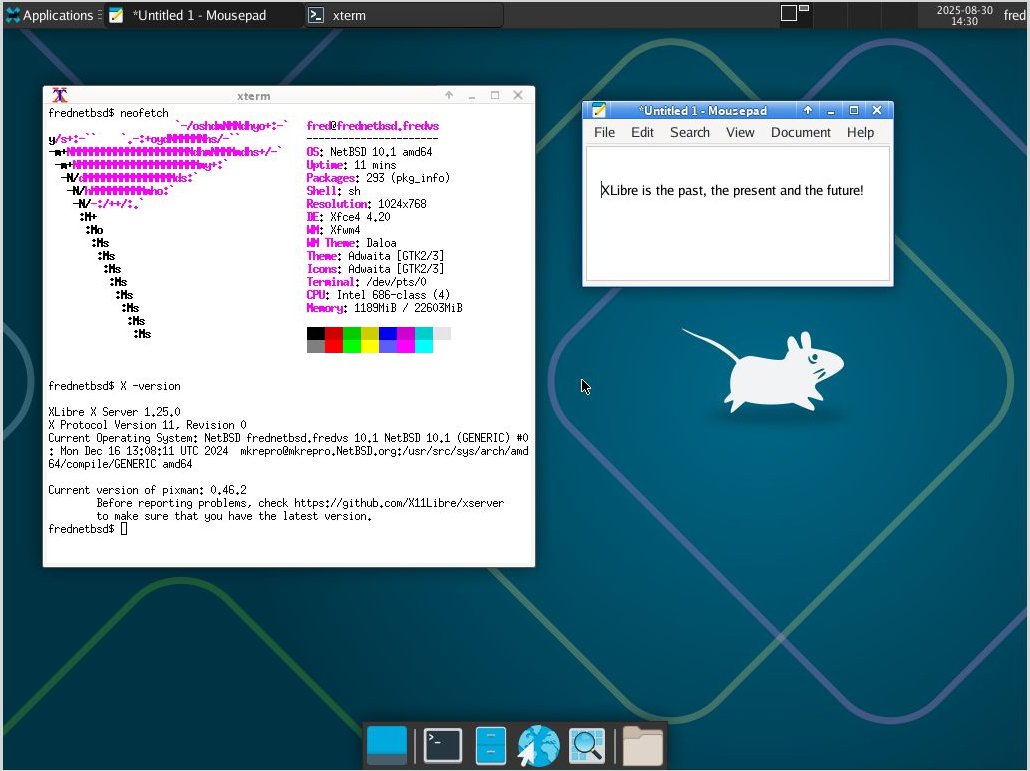
Task: Open the file manager cabinet icon in dock
Action: coord(490,745)
